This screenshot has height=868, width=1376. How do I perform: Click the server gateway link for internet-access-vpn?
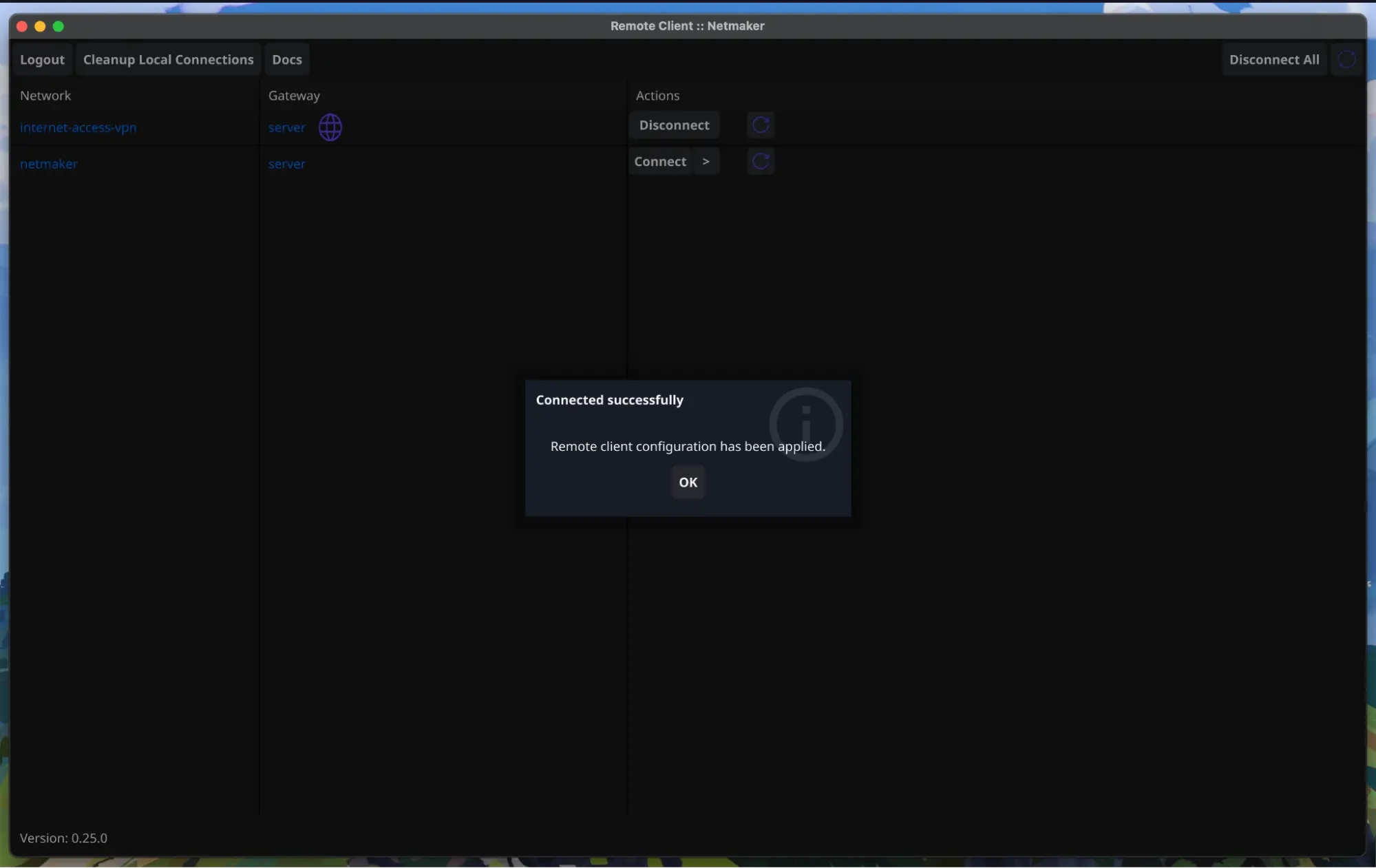pyautogui.click(x=286, y=128)
